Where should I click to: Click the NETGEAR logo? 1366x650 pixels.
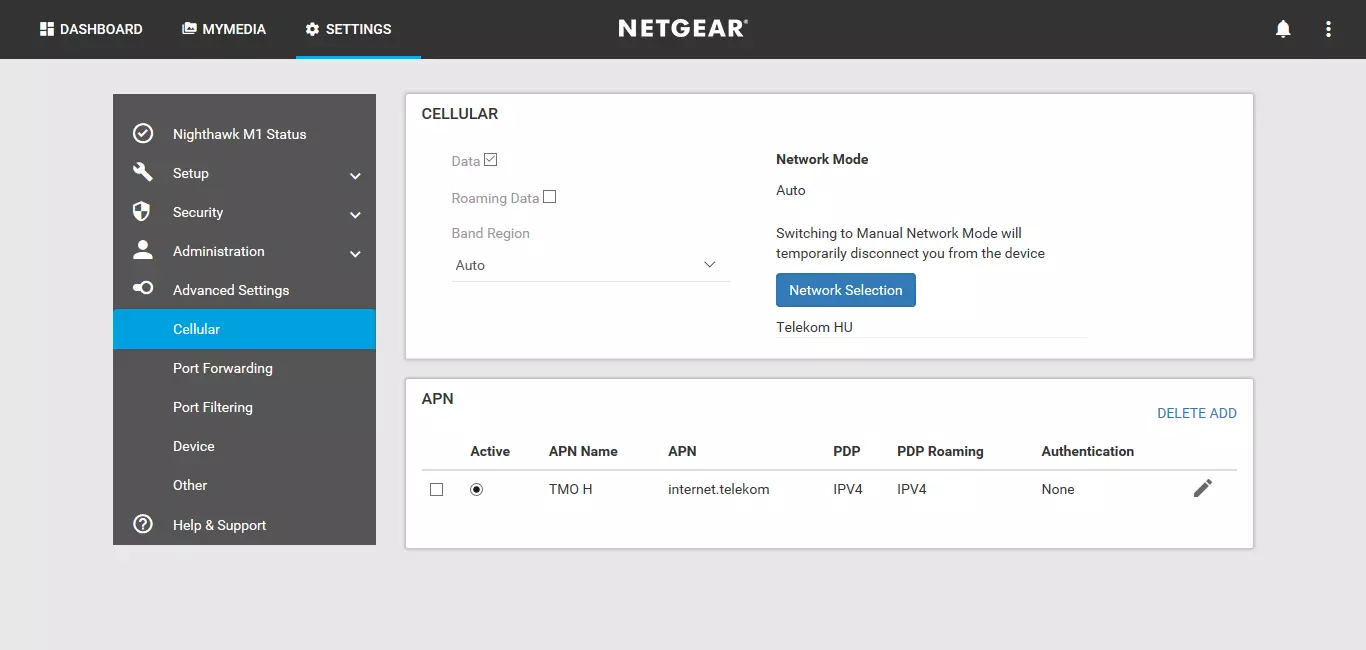coord(683,28)
